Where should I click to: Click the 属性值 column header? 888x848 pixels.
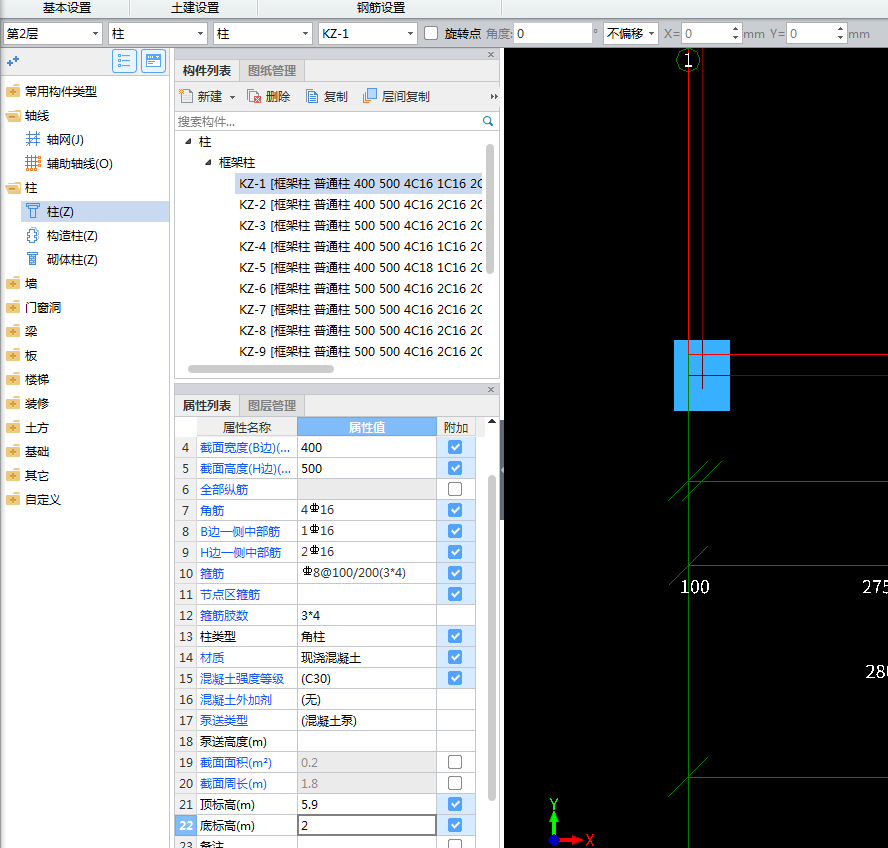[x=366, y=427]
